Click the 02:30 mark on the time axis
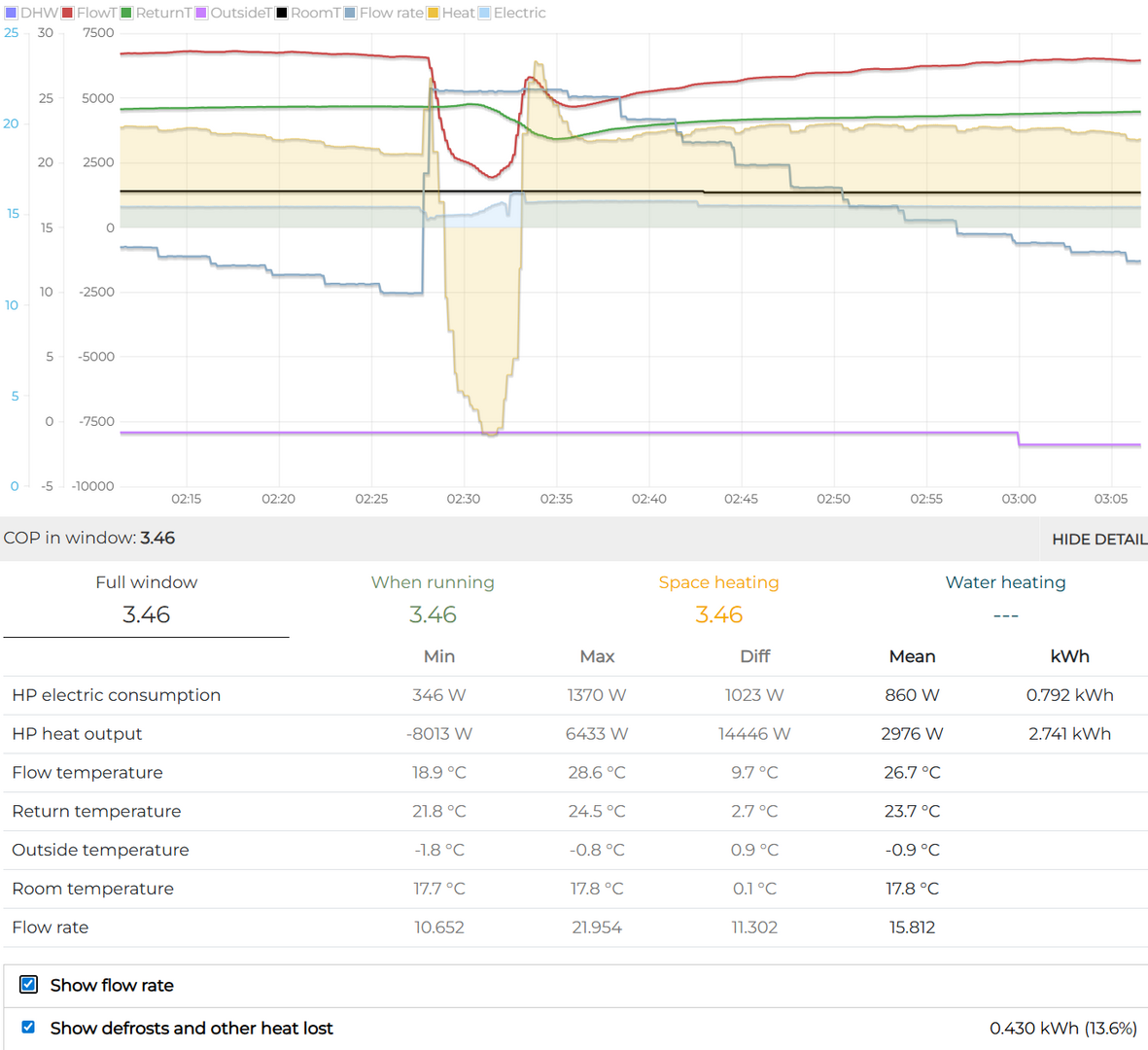This screenshot has height=1050, width=1148. click(x=464, y=499)
